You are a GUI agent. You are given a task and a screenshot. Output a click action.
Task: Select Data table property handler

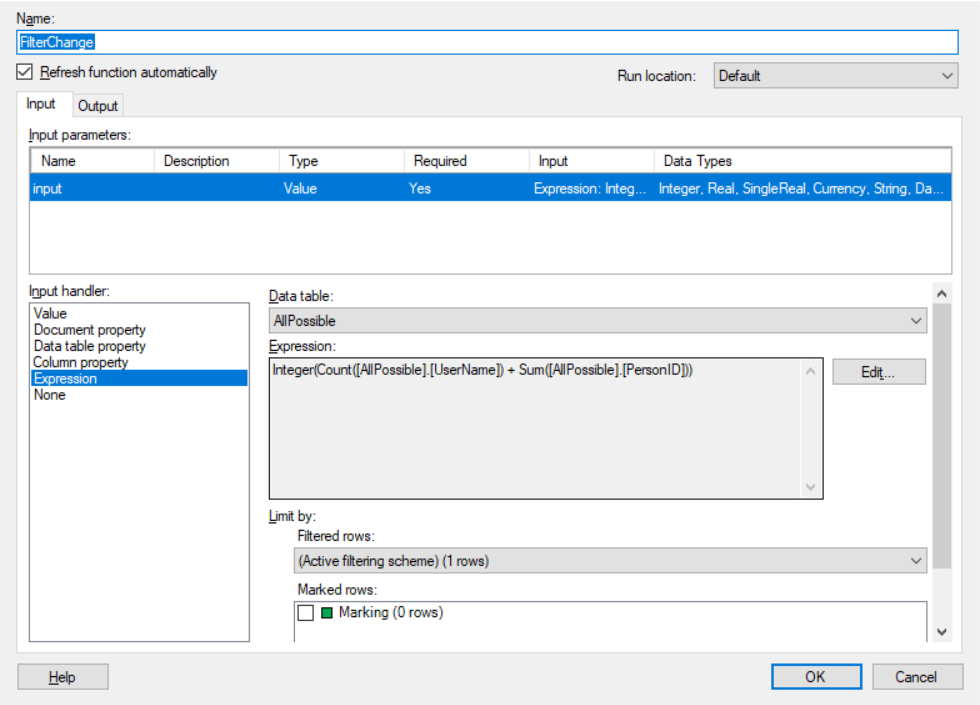click(90, 346)
